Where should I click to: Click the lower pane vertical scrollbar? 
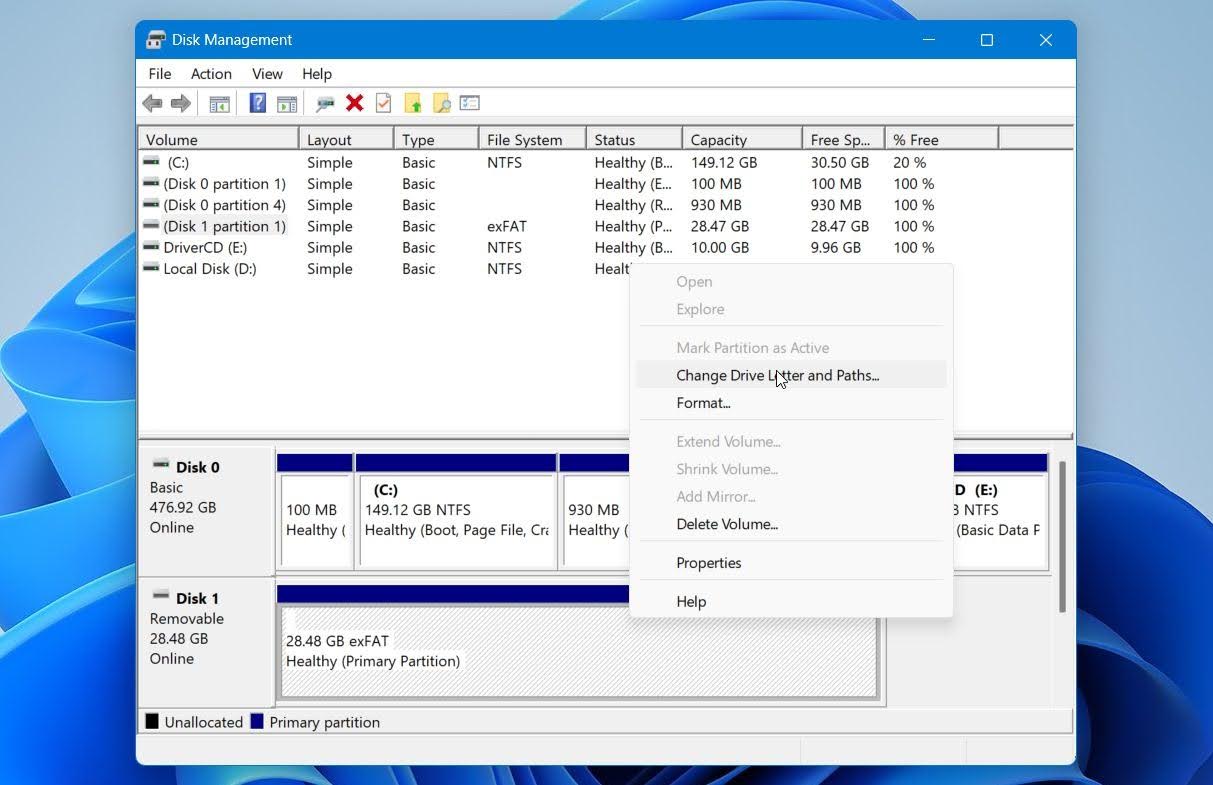(x=1062, y=537)
